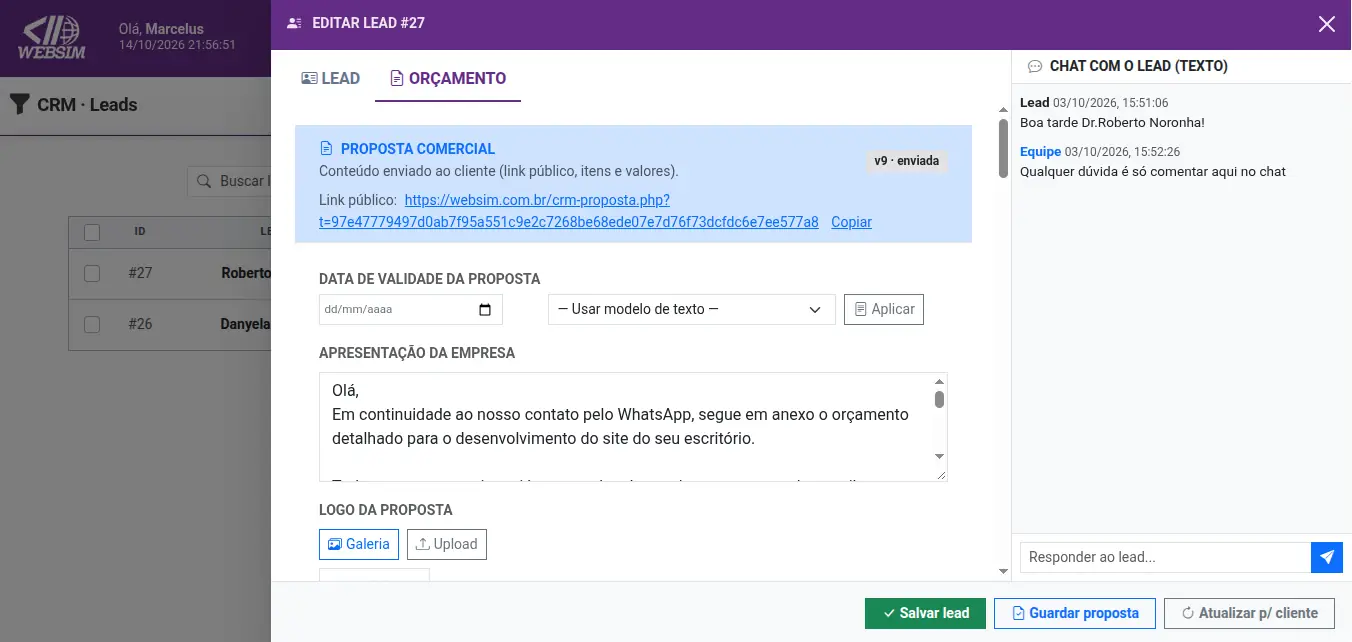Switch to the LEAD tab
This screenshot has height=642, width=1352.
[330, 78]
